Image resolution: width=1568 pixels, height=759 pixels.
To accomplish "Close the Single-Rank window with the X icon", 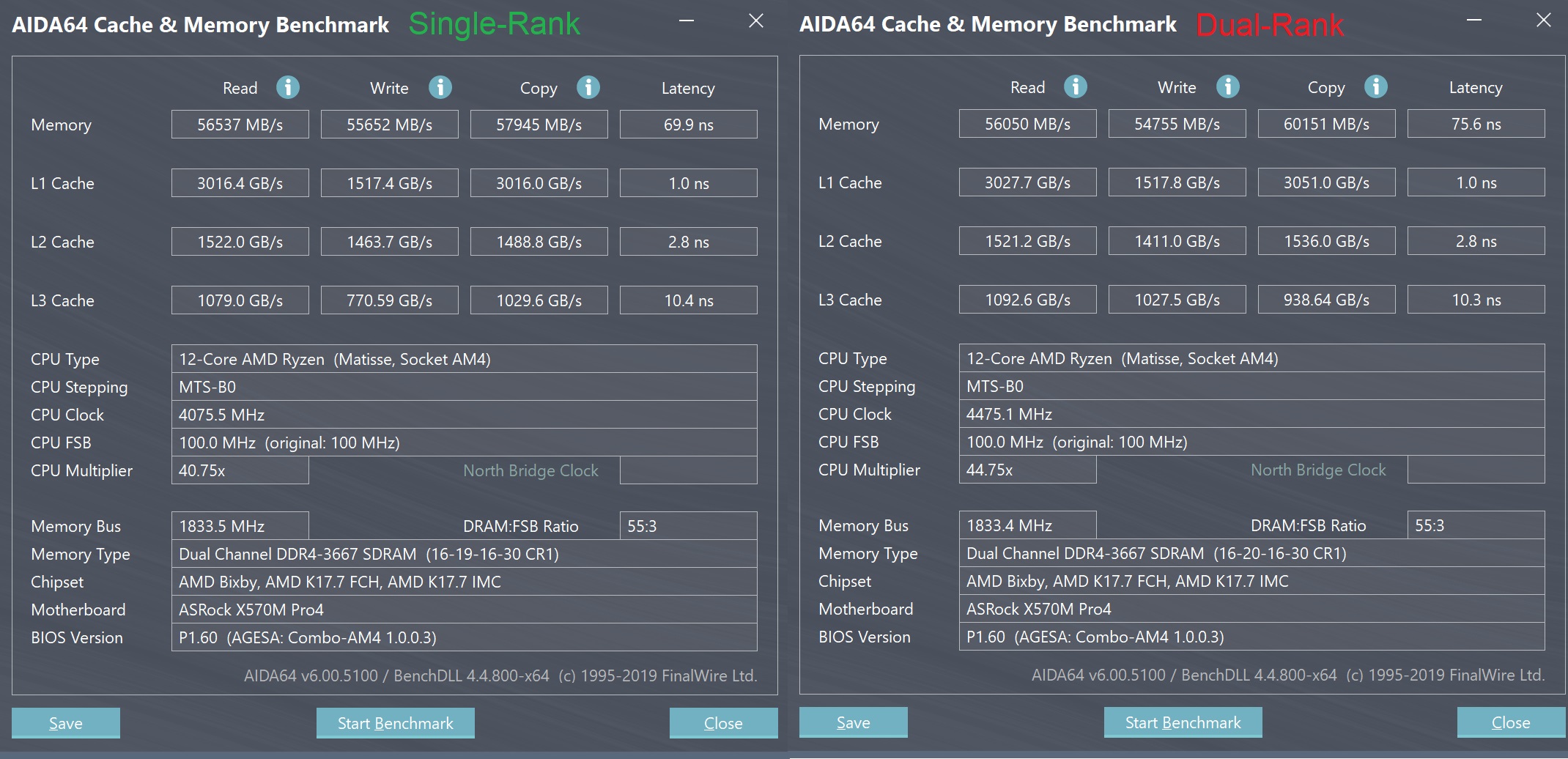I will (756, 21).
